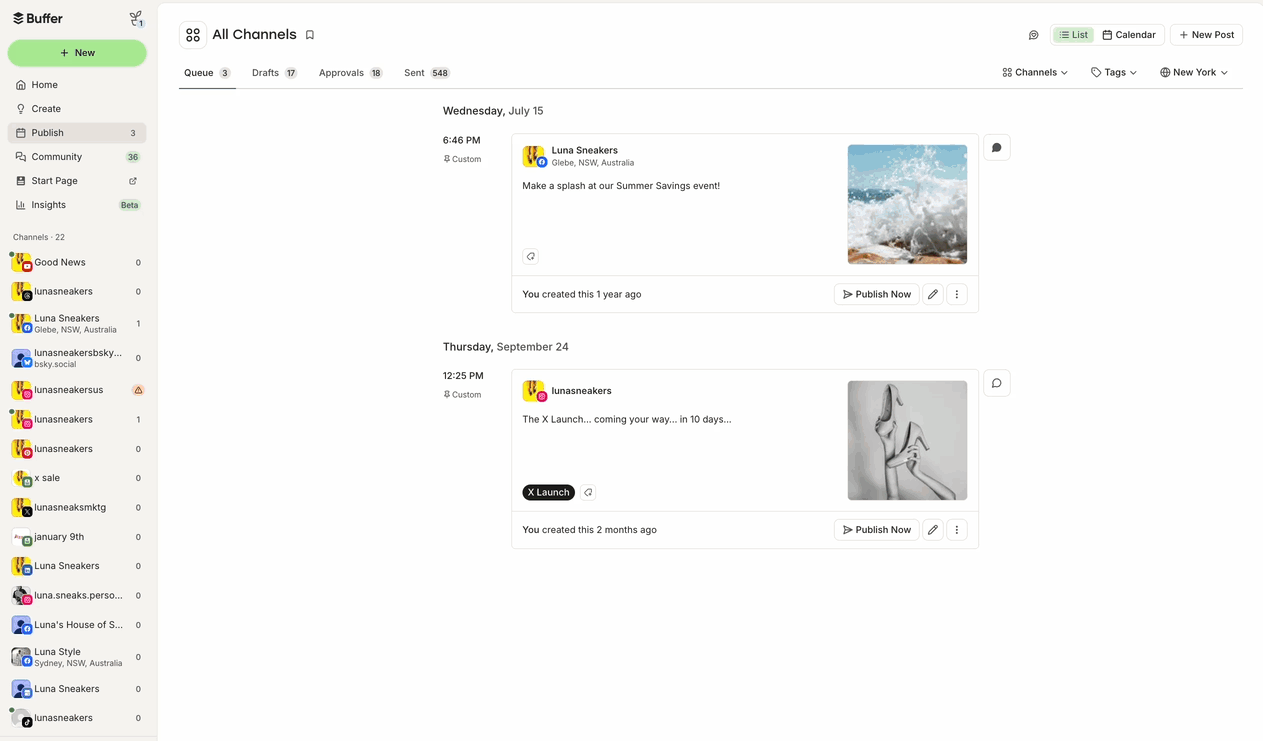Publish Now the X Launch post
The image size is (1263, 741).
pyautogui.click(x=877, y=530)
